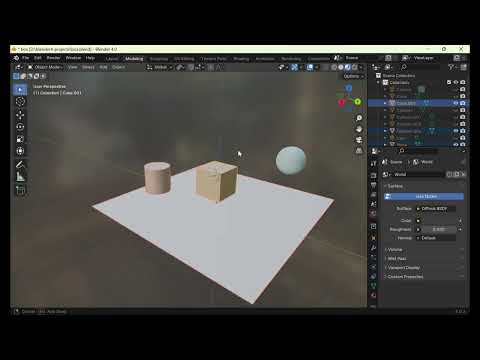The height and width of the screenshot is (360, 480).
Task: Toggle eye visibility of the Collection row
Action: click(x=456, y=82)
